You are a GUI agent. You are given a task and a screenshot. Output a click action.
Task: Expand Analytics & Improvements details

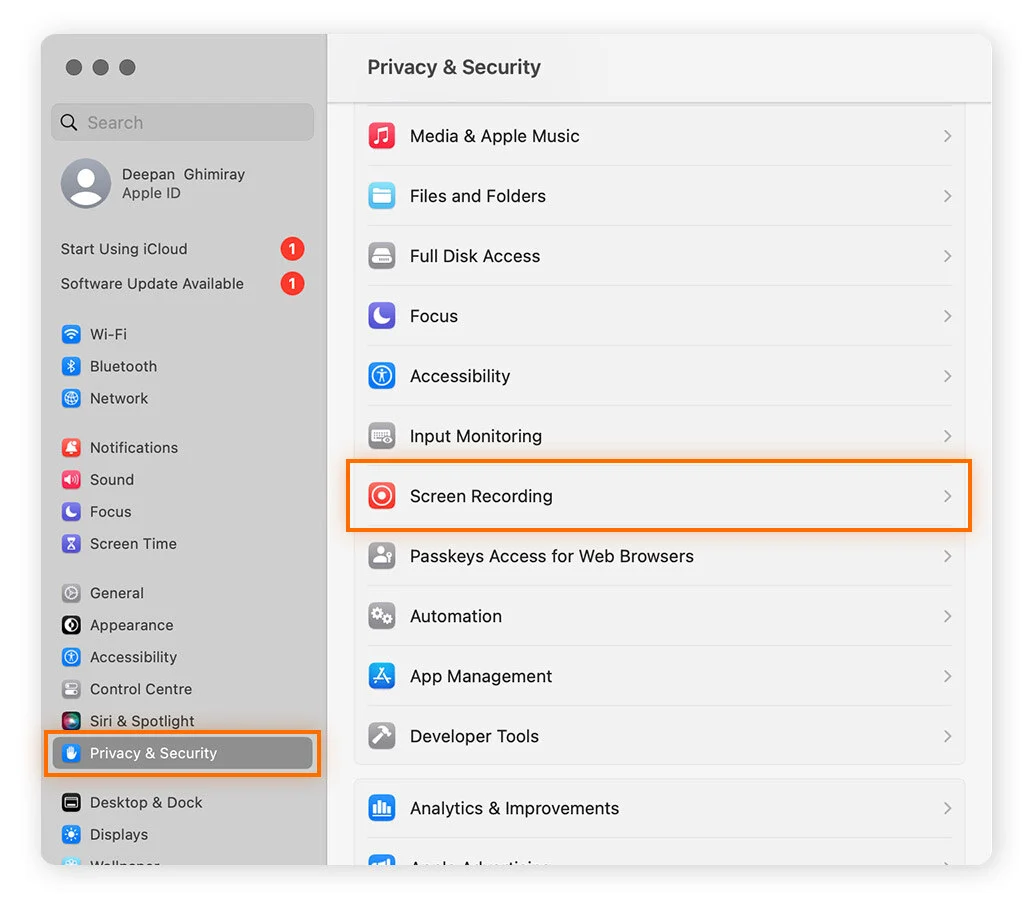click(946, 808)
